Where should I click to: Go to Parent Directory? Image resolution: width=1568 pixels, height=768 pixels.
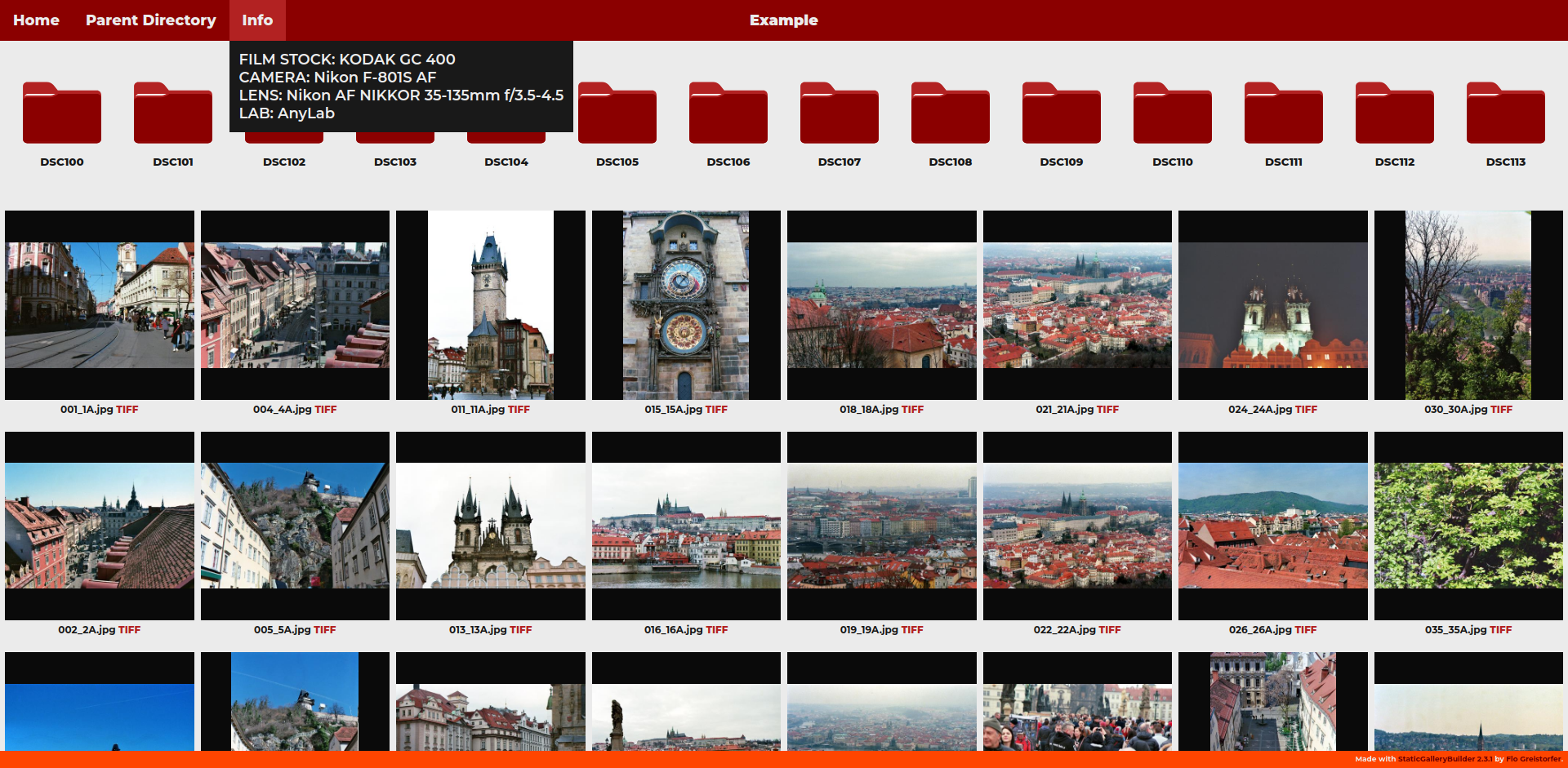[151, 20]
